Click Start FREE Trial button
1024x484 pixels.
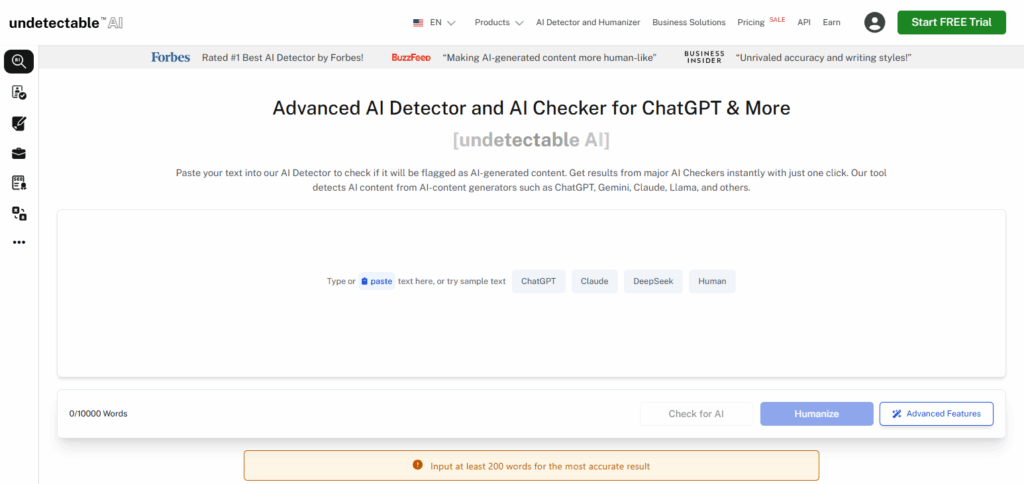[952, 22]
